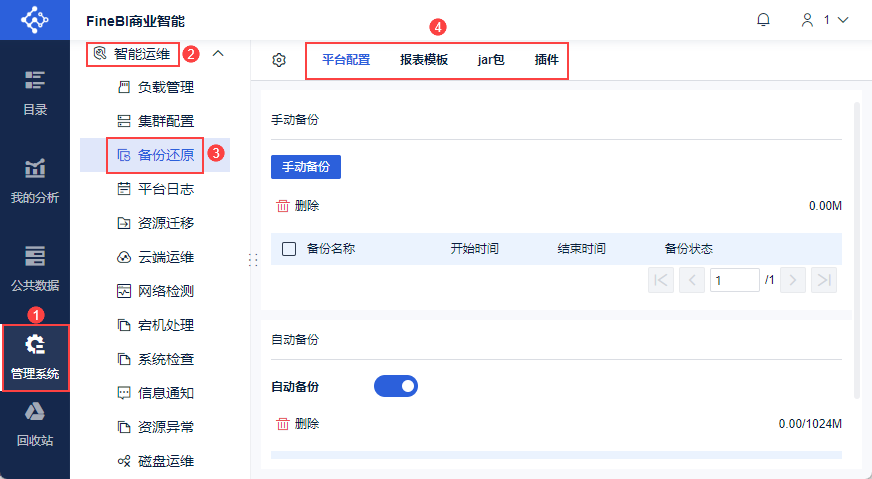Screen dimensions: 872x479
Task: Open the notification bell icon
Action: (x=764, y=20)
